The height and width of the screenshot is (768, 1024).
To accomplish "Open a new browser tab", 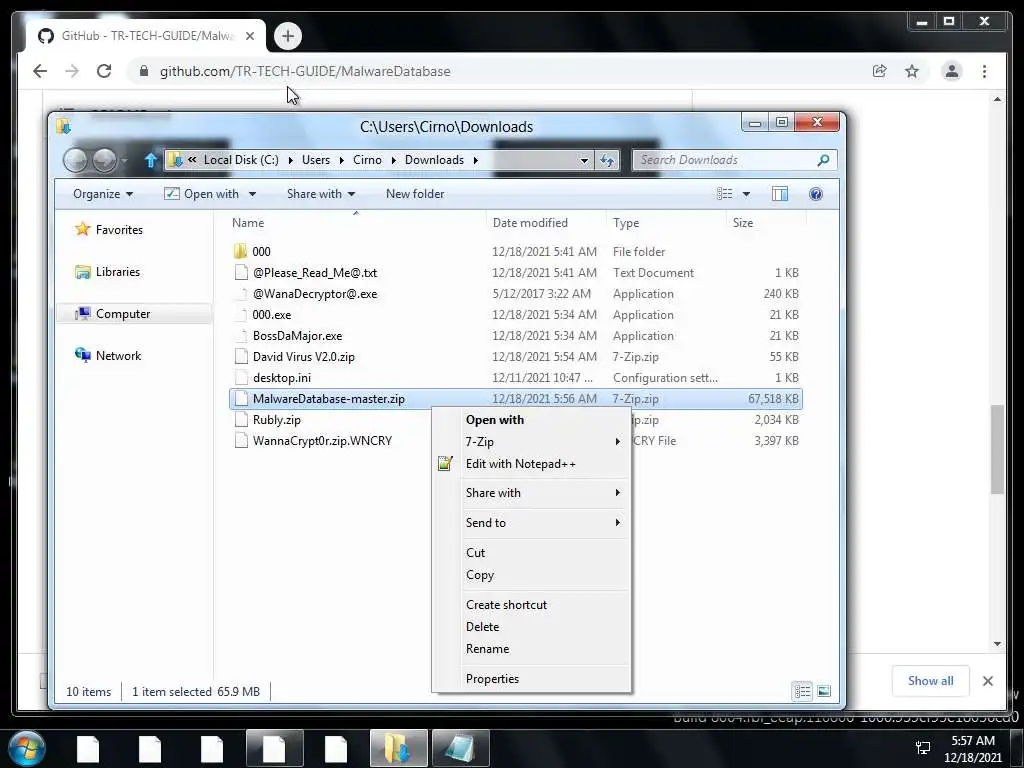I will click(287, 35).
